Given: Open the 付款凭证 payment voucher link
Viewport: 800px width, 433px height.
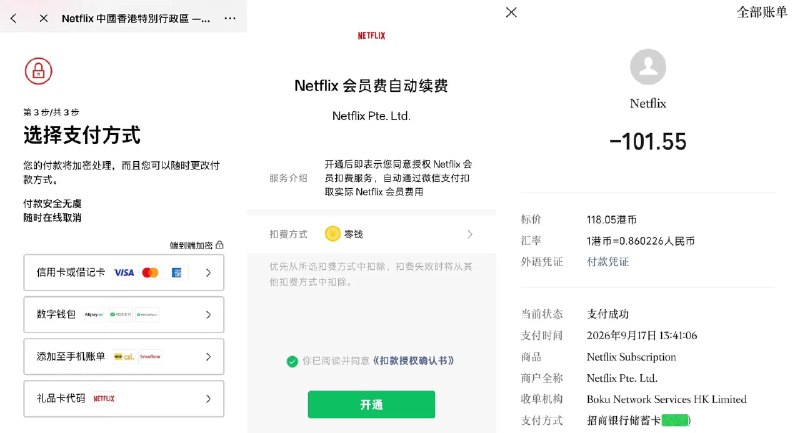Looking at the screenshot, I should 608,262.
